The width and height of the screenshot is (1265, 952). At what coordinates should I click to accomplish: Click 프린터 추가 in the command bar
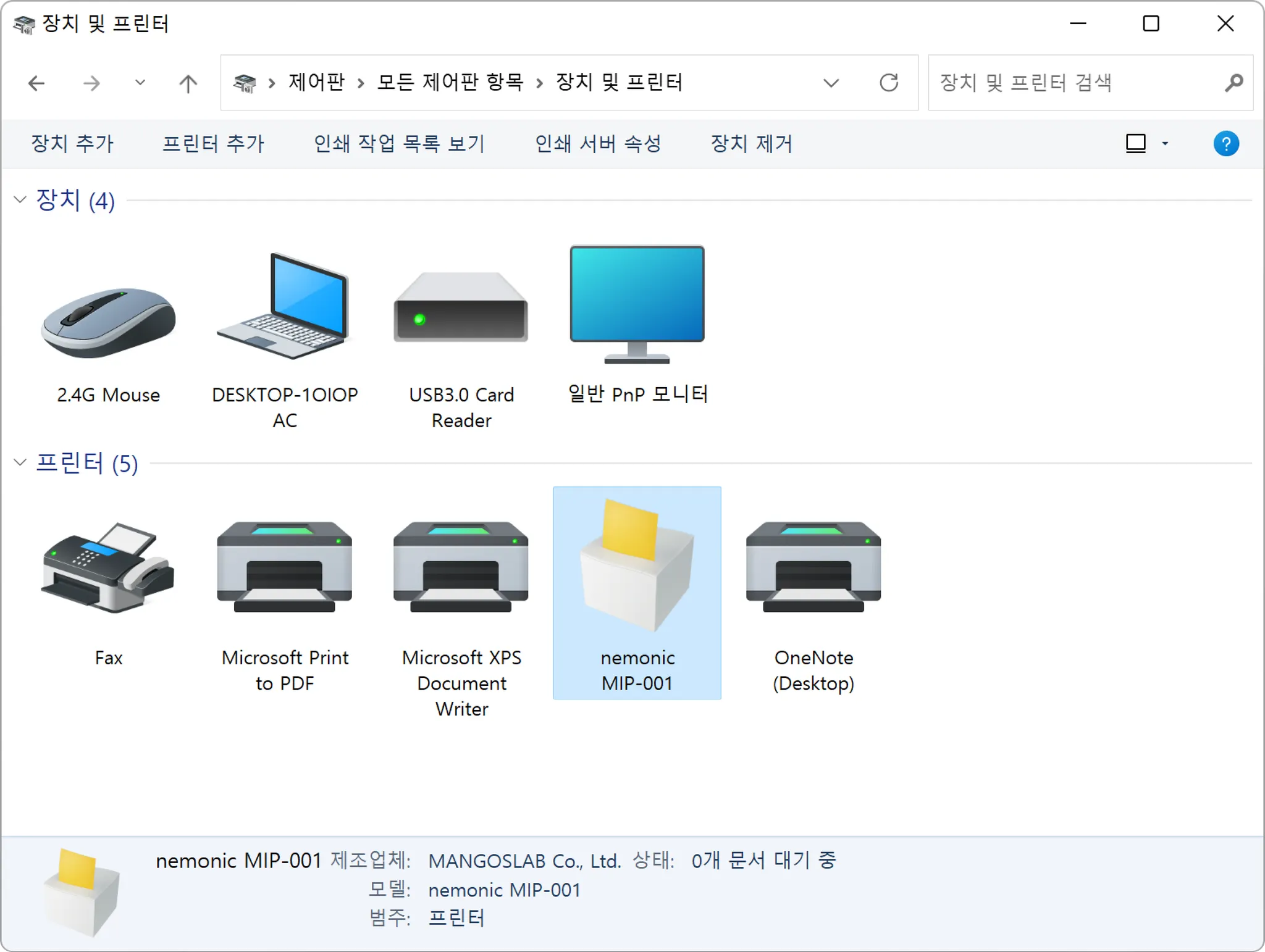(213, 144)
